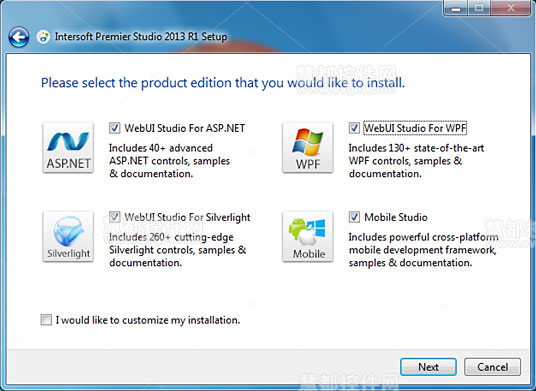The image size is (536, 391).
Task: Click the WebUI Studio For Silverlight label
Action: point(187,217)
